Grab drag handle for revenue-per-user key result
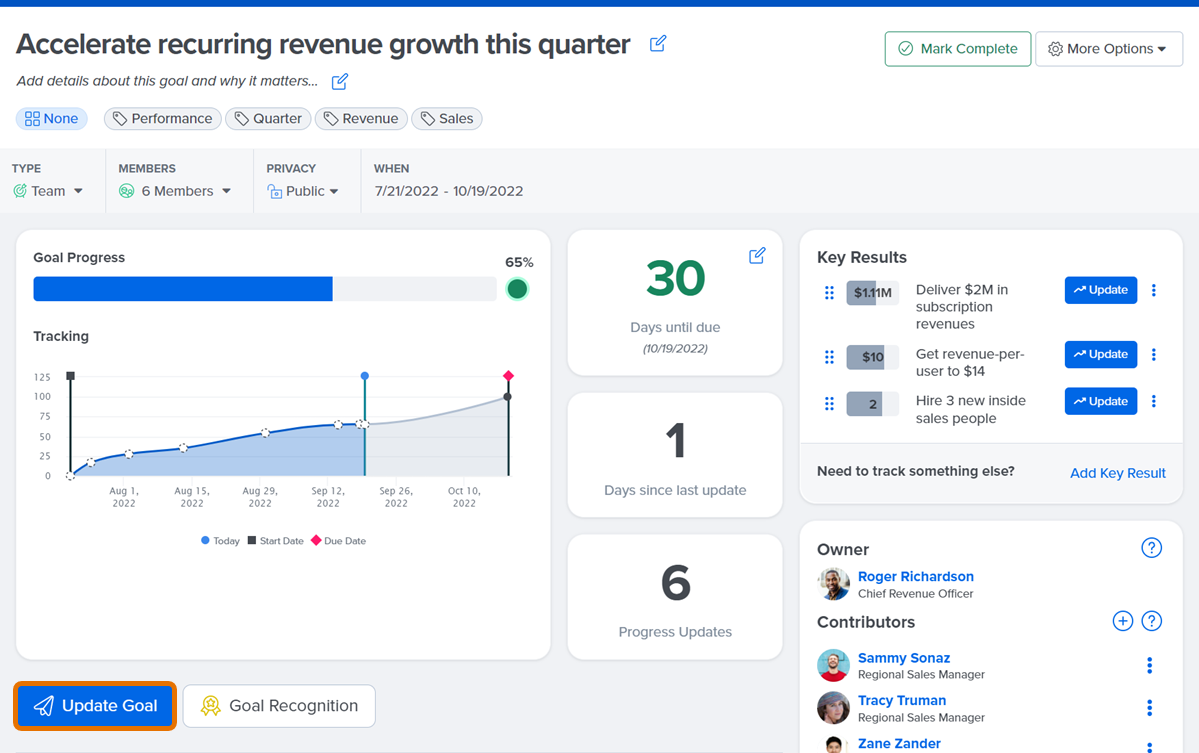This screenshot has width=1199, height=753. click(829, 357)
